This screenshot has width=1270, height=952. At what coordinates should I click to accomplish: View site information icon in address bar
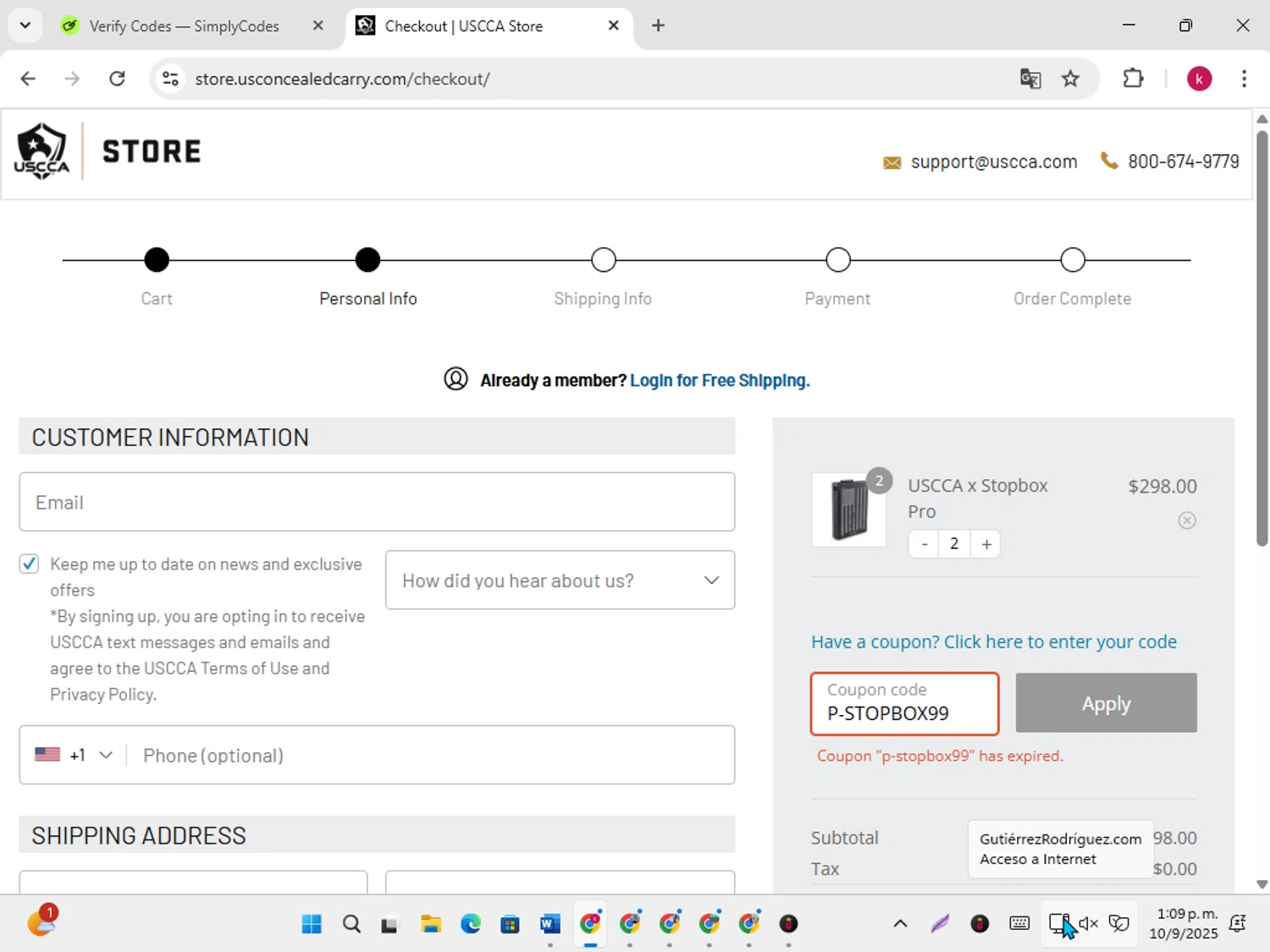pos(170,79)
